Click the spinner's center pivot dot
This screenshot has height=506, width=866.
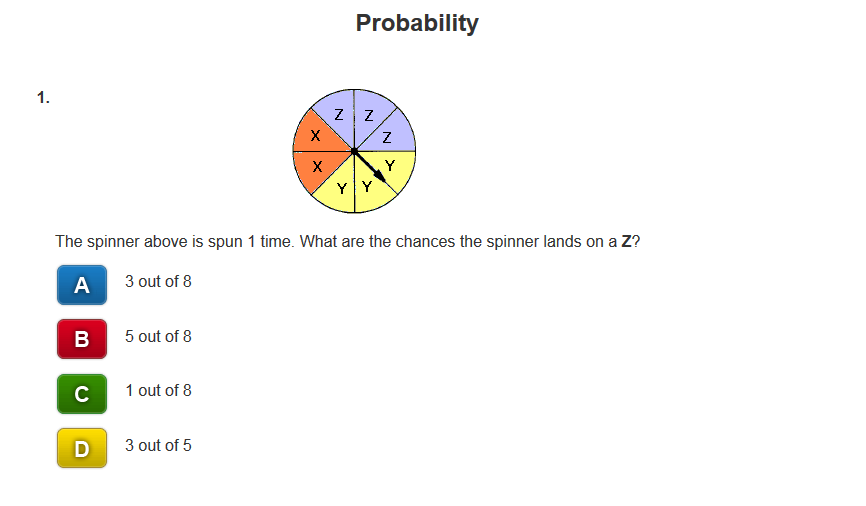(x=354, y=151)
